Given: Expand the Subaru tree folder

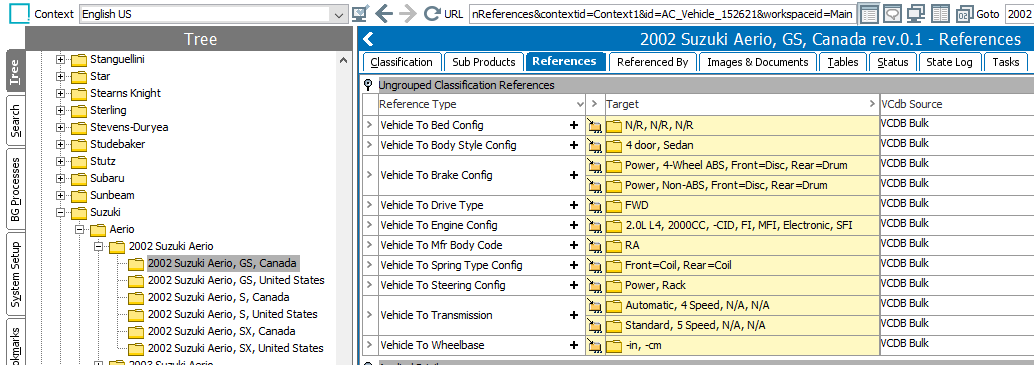Looking at the screenshot, I should coord(61,179).
